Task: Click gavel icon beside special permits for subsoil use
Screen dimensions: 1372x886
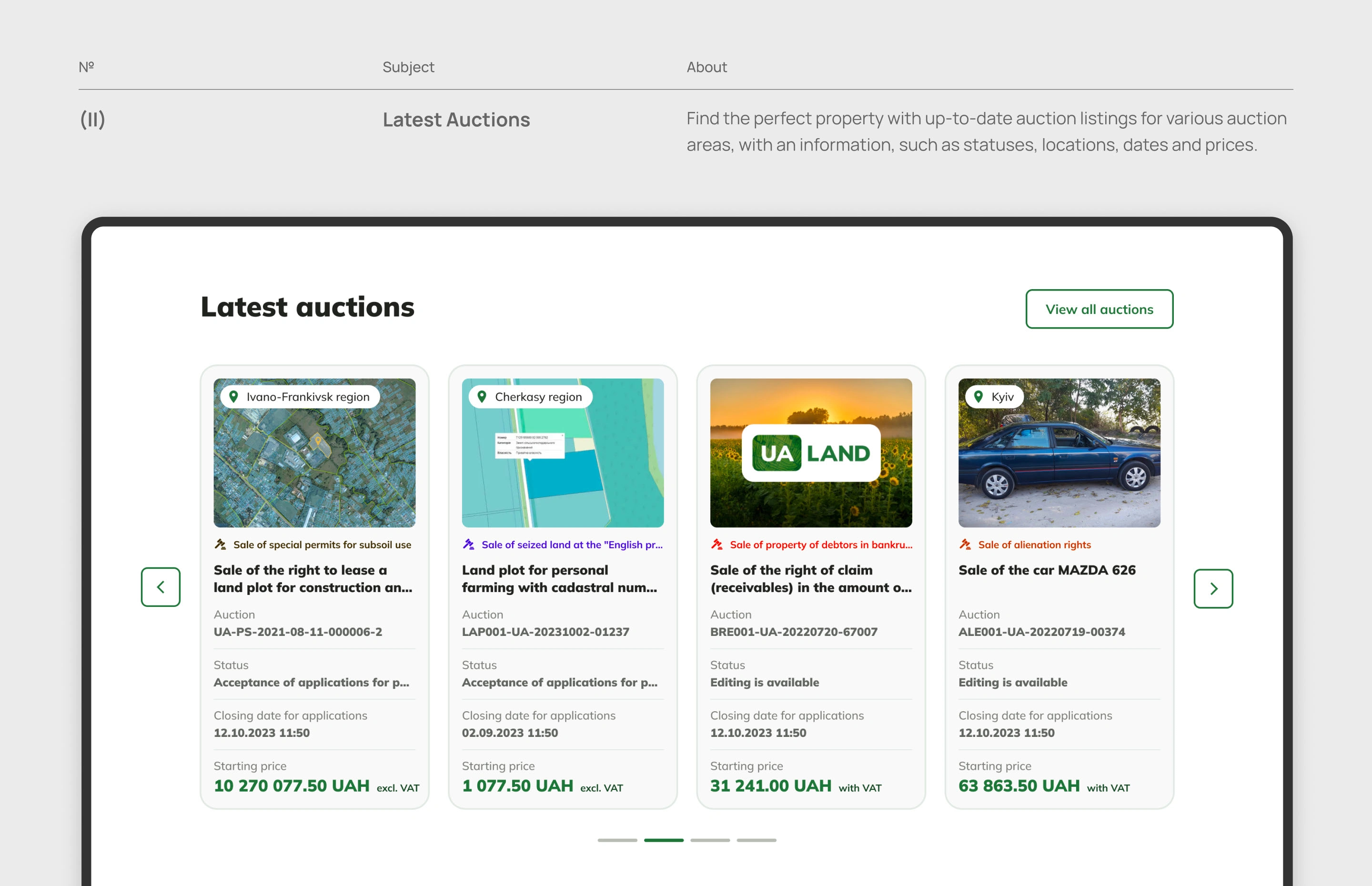Action: point(220,544)
